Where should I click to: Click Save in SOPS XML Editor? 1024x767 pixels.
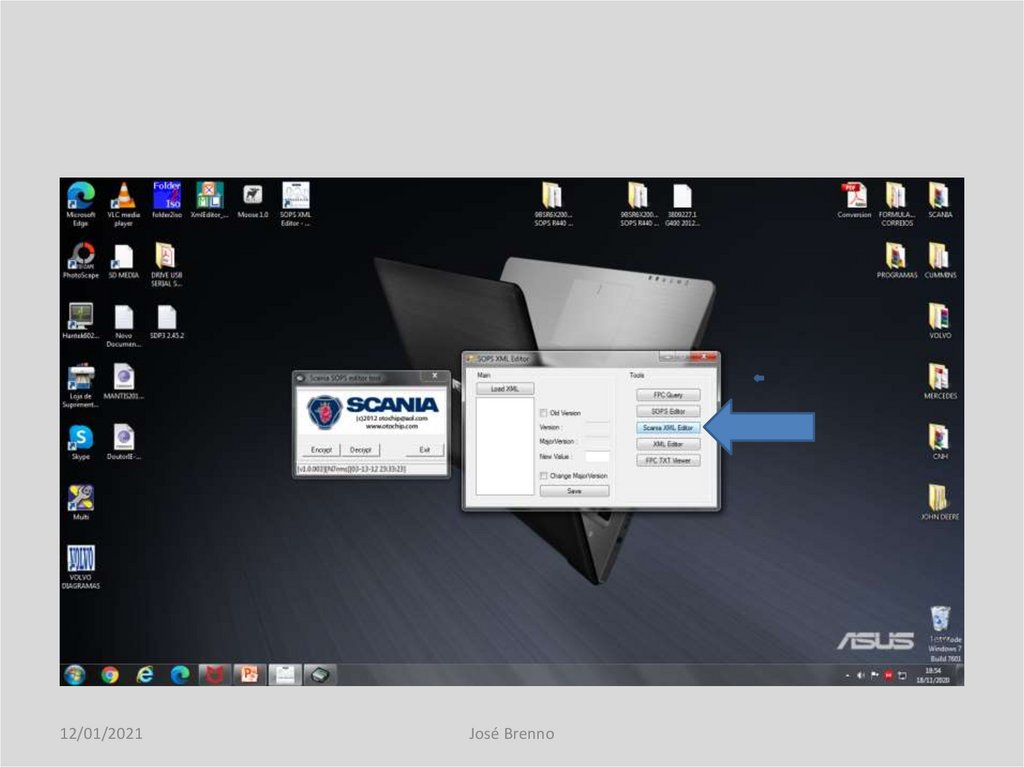point(575,491)
